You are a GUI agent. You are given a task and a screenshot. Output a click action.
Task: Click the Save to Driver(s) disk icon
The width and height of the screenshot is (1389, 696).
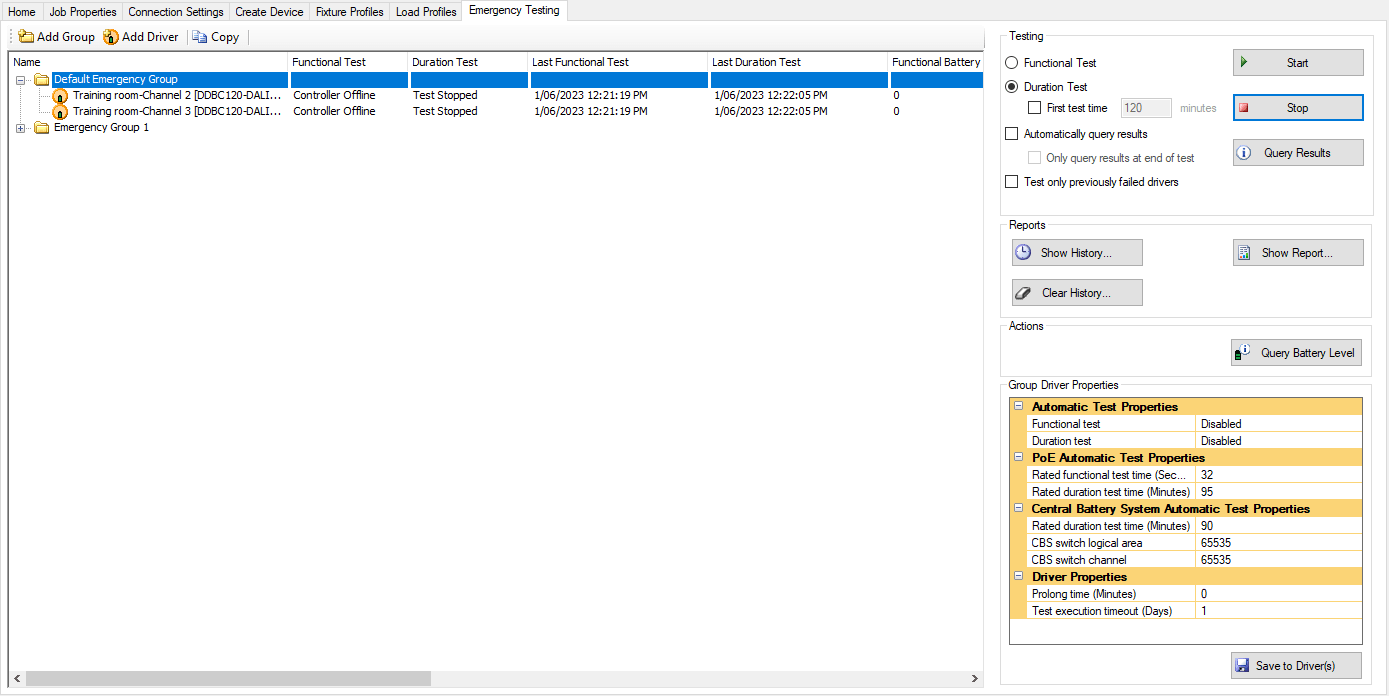1243,665
